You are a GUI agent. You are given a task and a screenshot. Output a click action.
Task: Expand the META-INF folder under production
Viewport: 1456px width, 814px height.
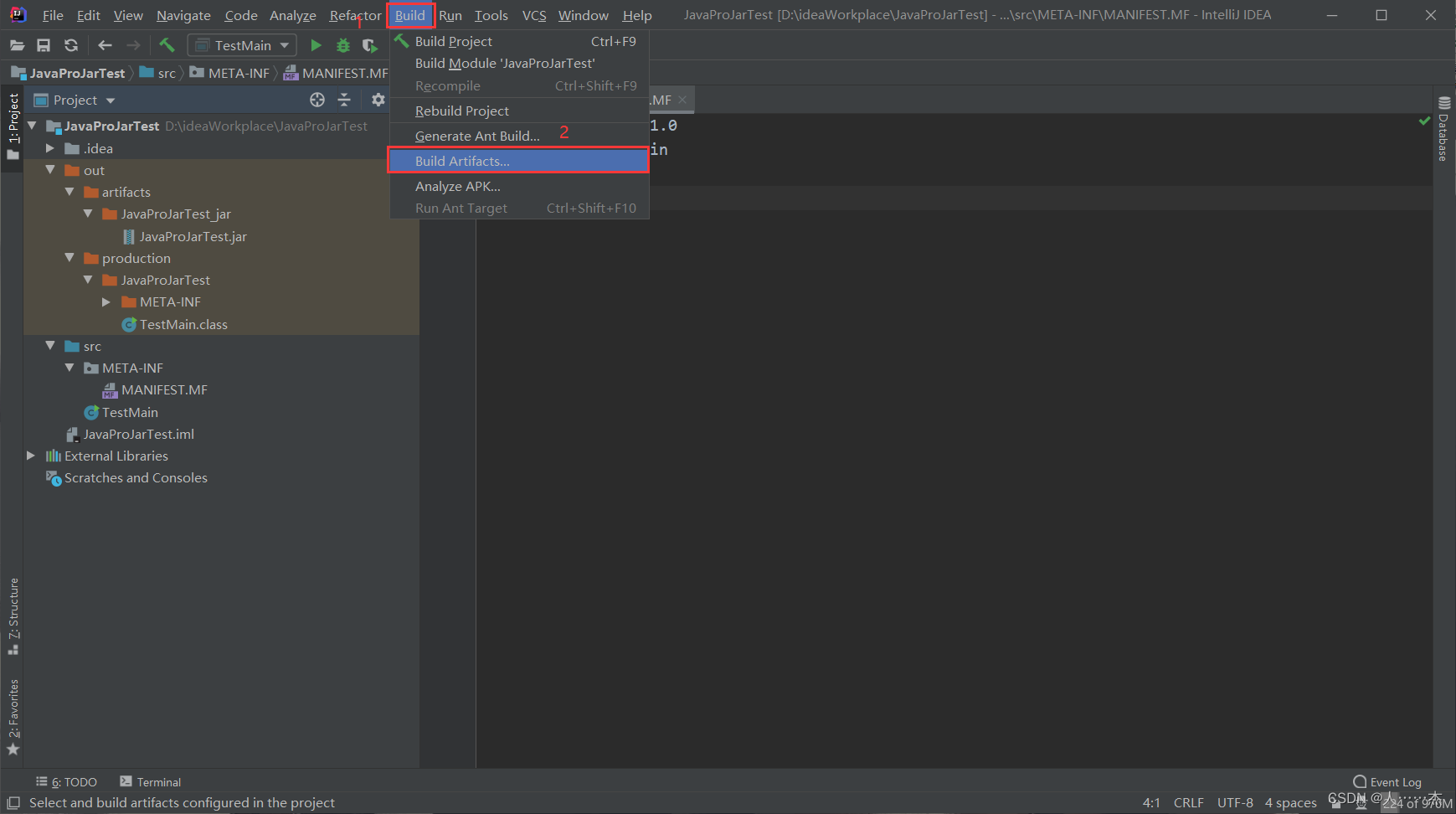tap(106, 301)
